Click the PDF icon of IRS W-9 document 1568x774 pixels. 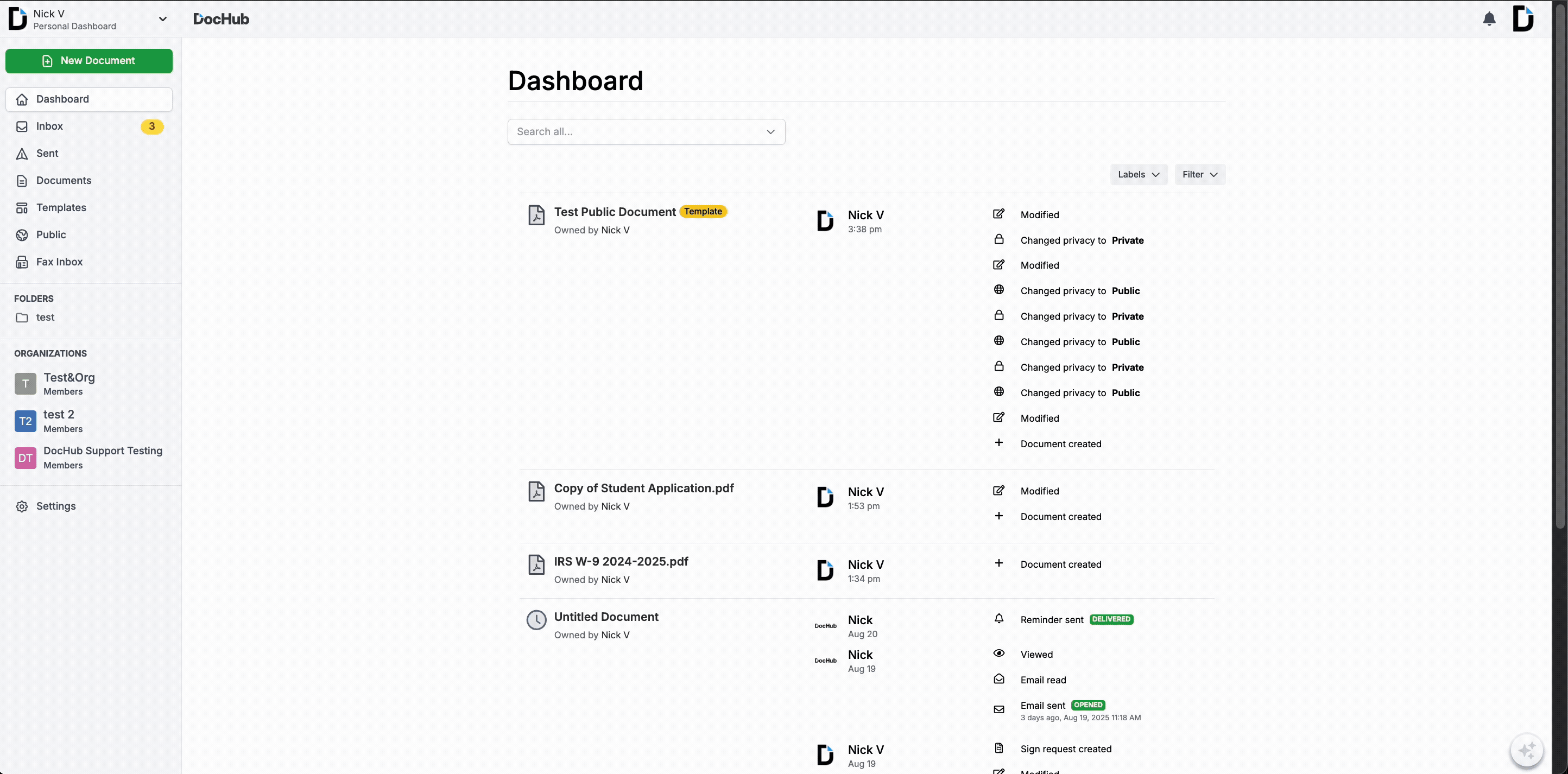(x=536, y=564)
